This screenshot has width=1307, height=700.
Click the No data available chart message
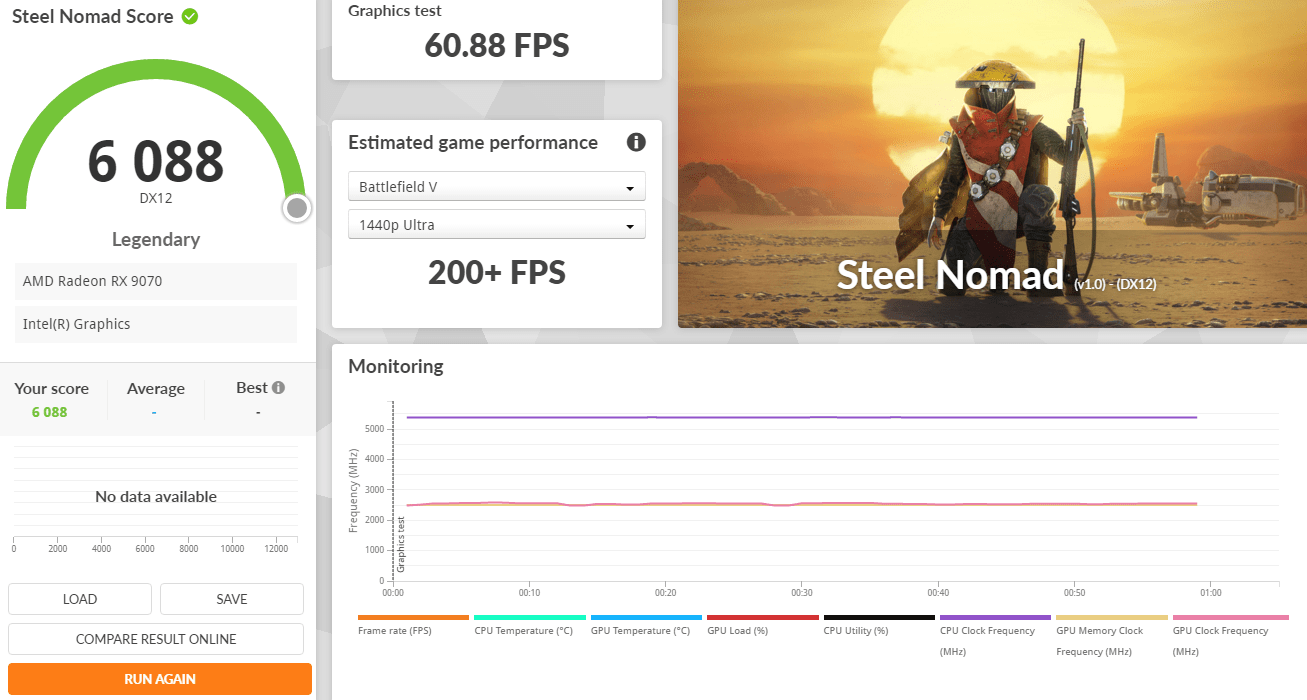[156, 496]
